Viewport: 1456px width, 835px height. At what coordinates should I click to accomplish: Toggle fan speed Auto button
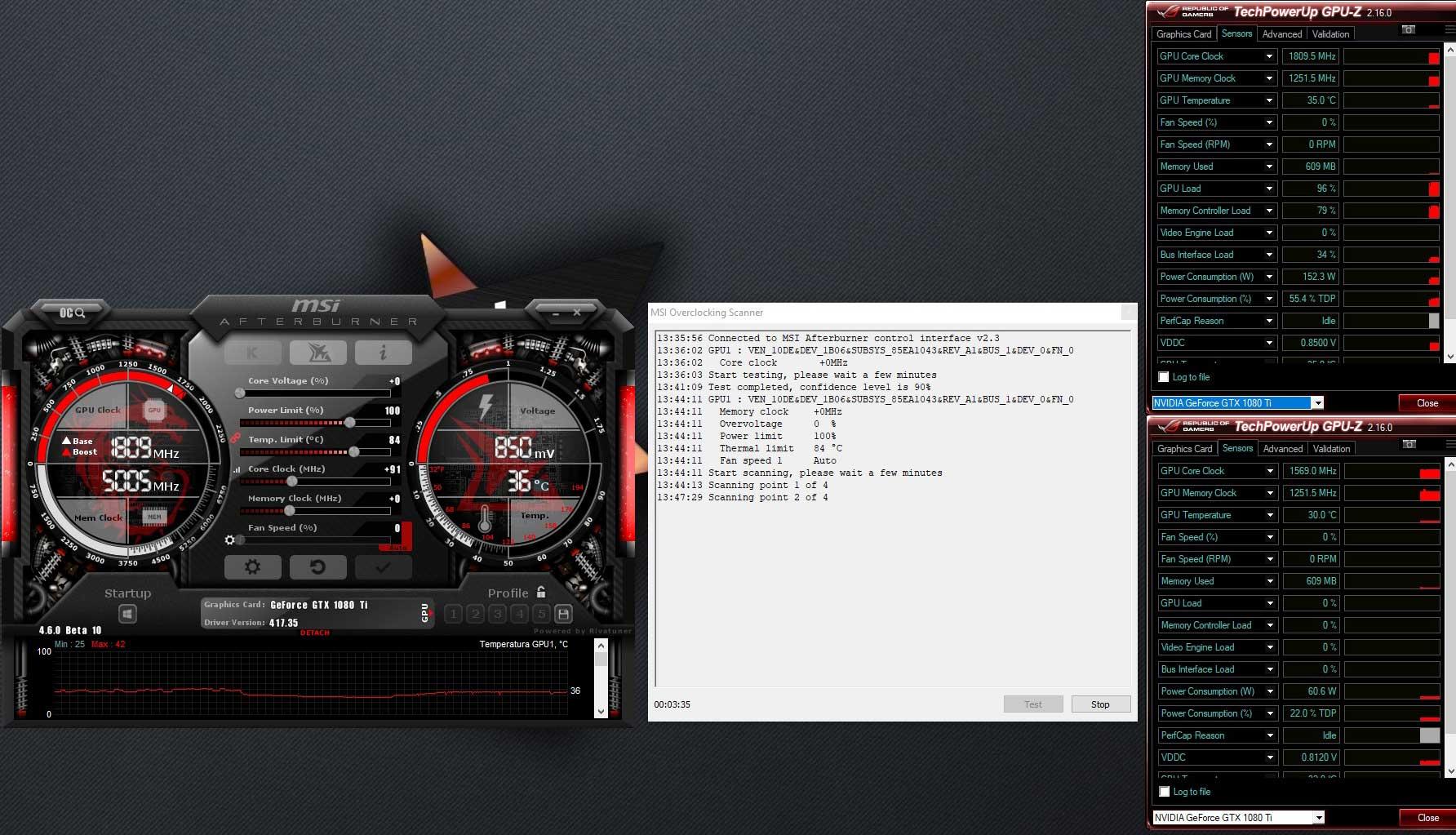pyautogui.click(x=397, y=548)
